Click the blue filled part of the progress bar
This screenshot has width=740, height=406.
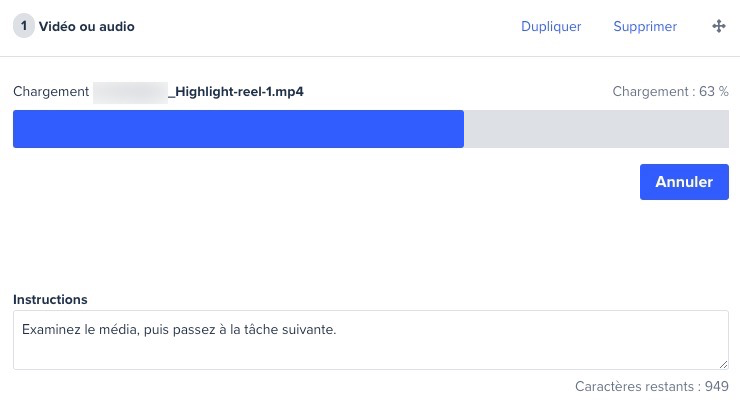pyautogui.click(x=238, y=129)
